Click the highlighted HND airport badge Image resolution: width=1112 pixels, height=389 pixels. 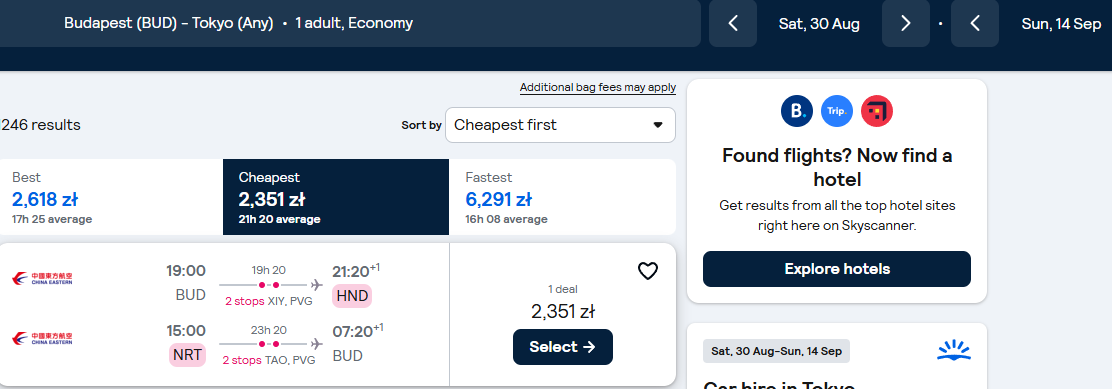[x=352, y=295]
